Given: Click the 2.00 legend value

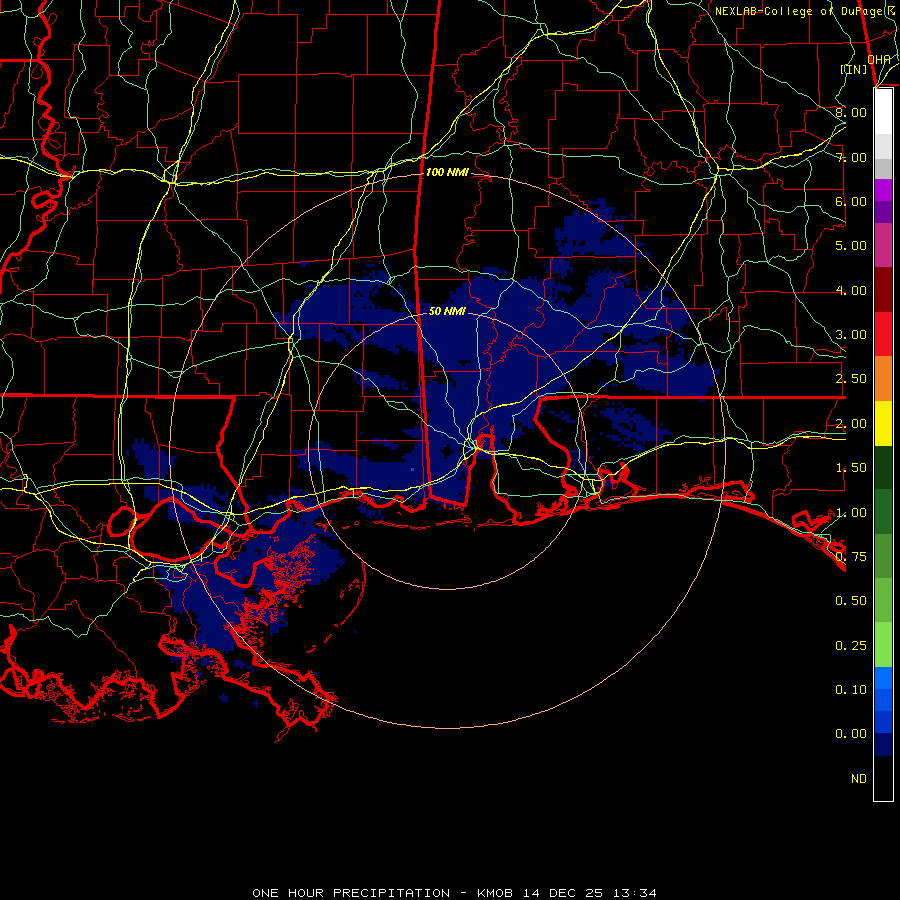Looking at the screenshot, I should 851,424.
